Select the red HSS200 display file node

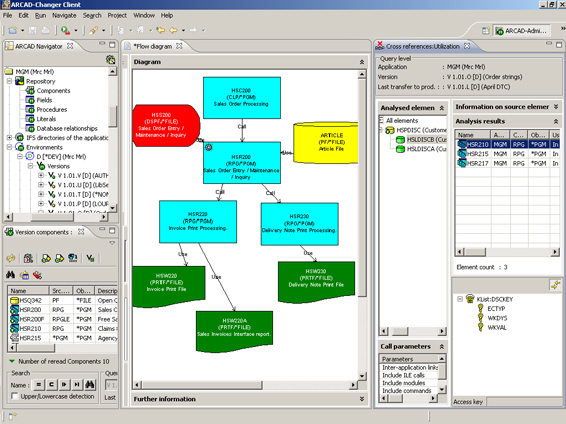166,125
